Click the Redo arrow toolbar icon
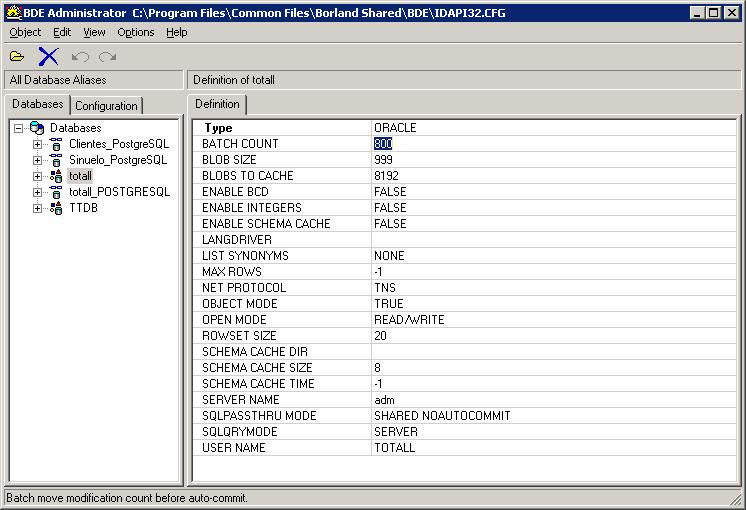746x510 pixels. coord(107,57)
